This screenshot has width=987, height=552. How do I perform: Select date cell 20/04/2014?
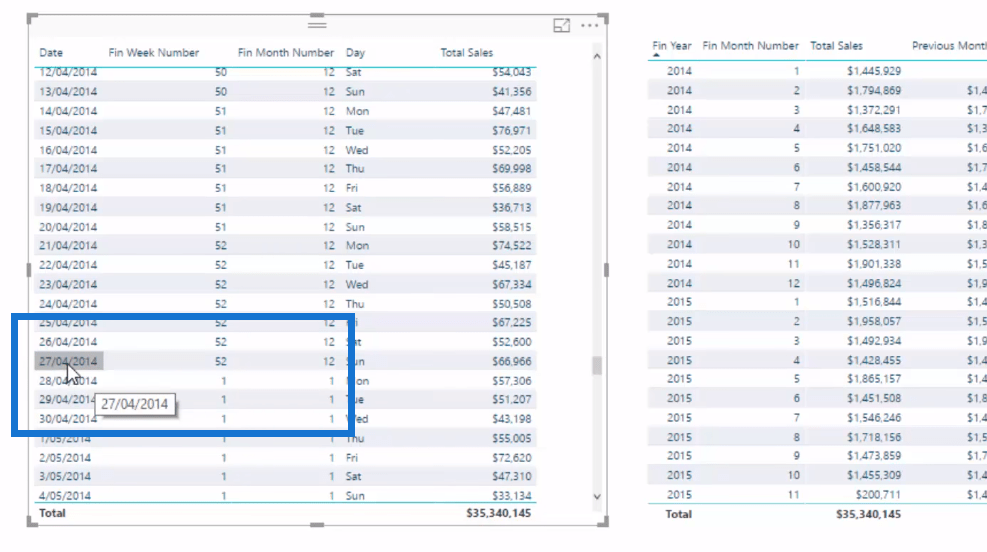point(68,227)
